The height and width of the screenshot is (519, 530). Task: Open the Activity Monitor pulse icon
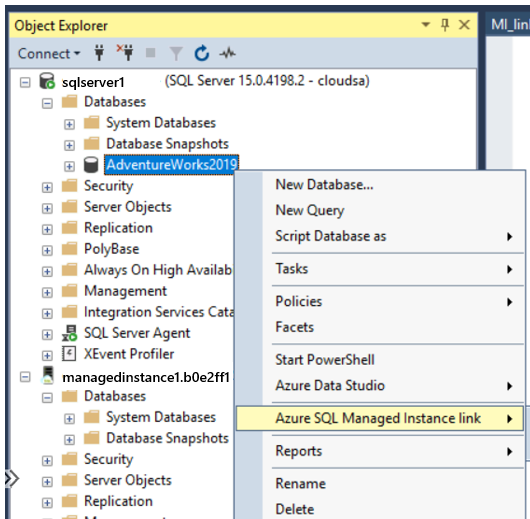click(x=228, y=53)
